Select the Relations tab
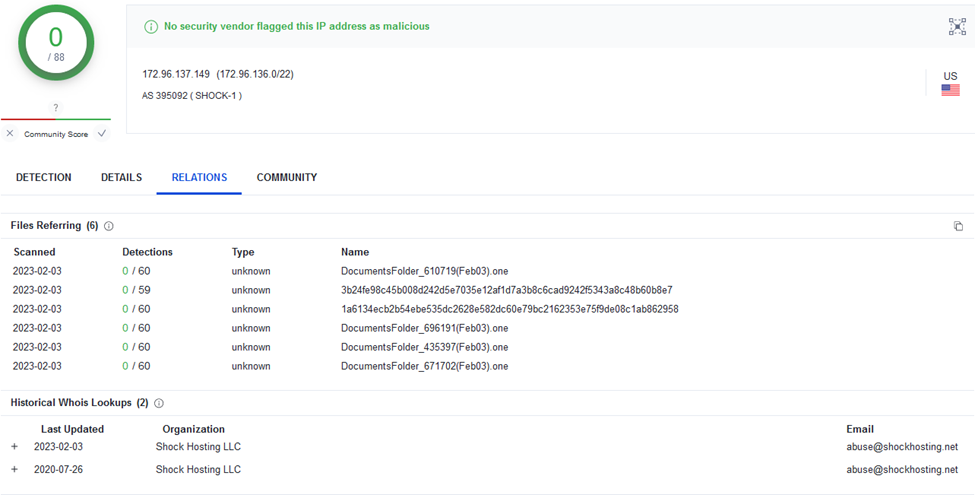975x495 pixels. [199, 177]
